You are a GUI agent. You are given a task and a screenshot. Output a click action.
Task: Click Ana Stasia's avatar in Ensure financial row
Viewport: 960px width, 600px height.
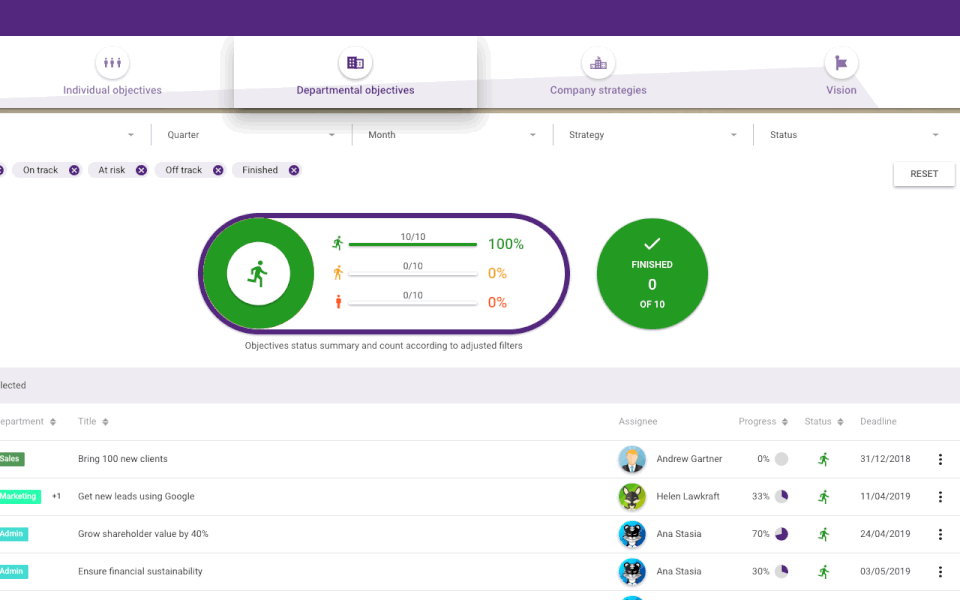(632, 571)
